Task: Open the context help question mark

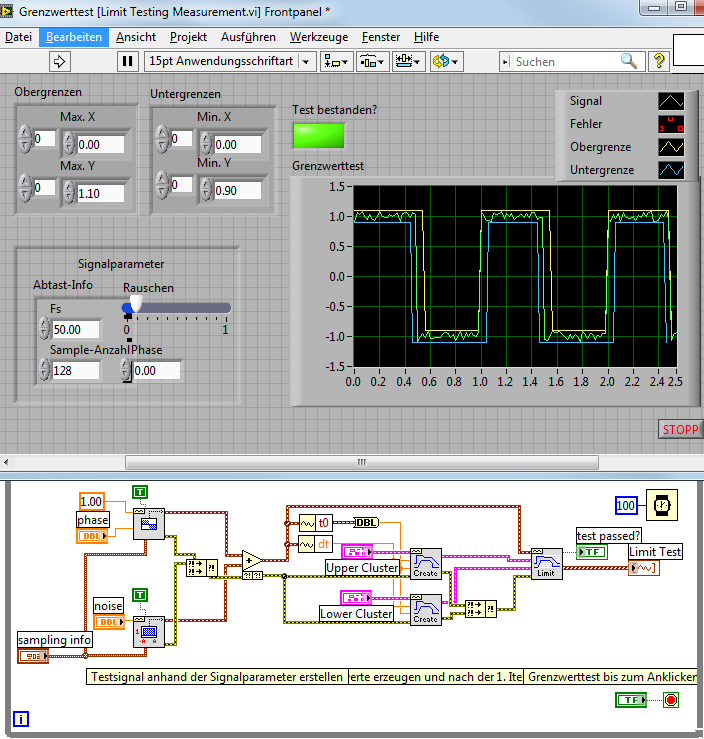Action: click(x=659, y=61)
